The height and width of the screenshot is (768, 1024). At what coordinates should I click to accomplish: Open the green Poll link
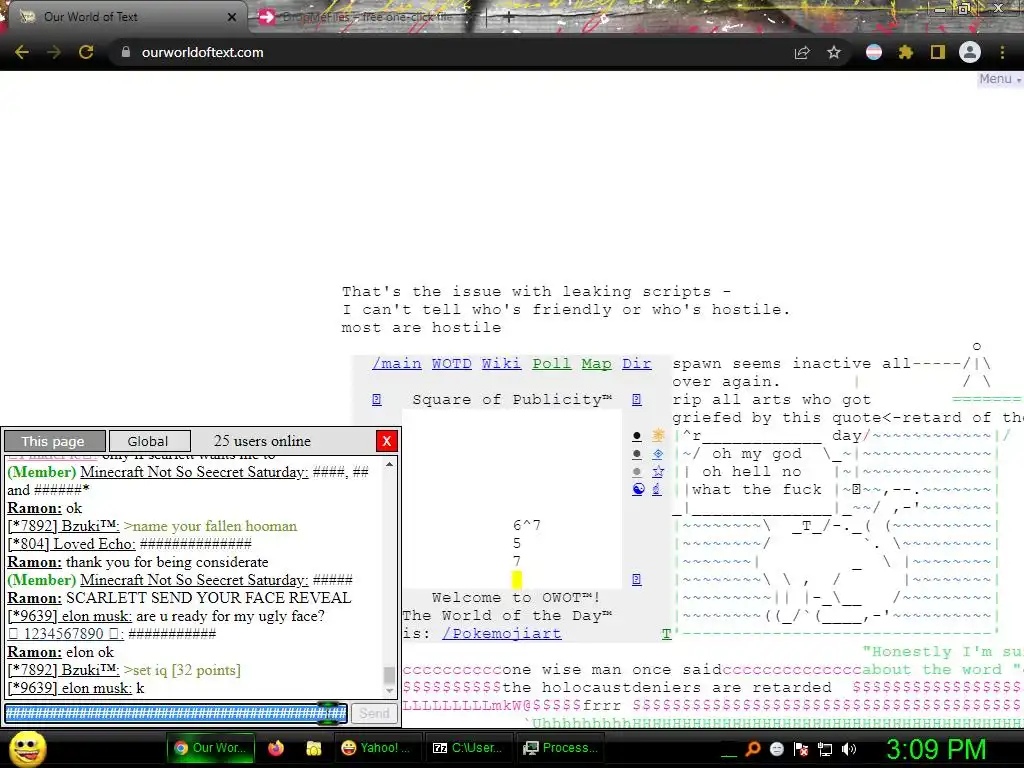point(552,364)
